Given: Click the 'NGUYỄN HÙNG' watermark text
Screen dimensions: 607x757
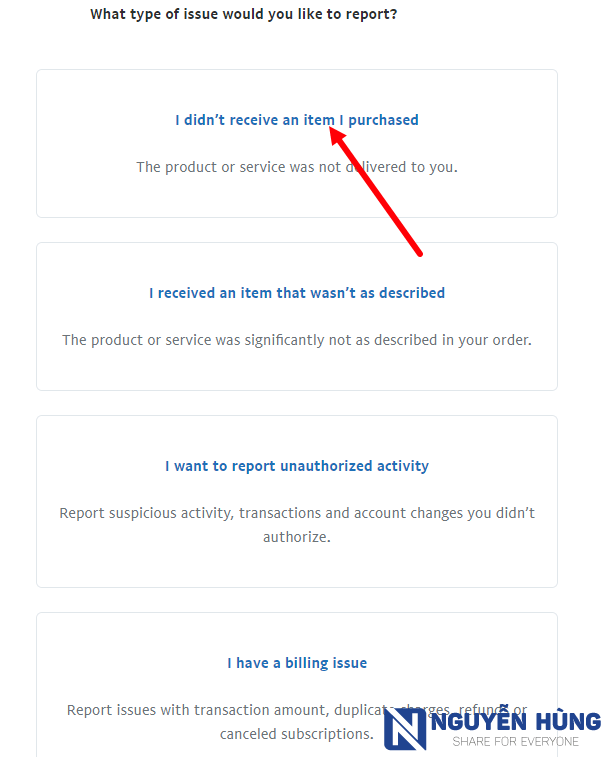Looking at the screenshot, I should [516, 721].
